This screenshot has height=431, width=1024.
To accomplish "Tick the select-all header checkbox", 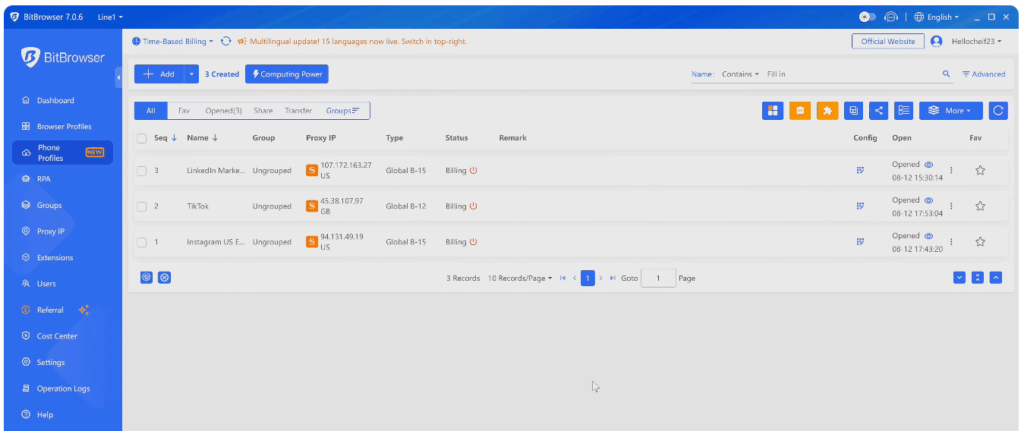I will click(x=142, y=138).
